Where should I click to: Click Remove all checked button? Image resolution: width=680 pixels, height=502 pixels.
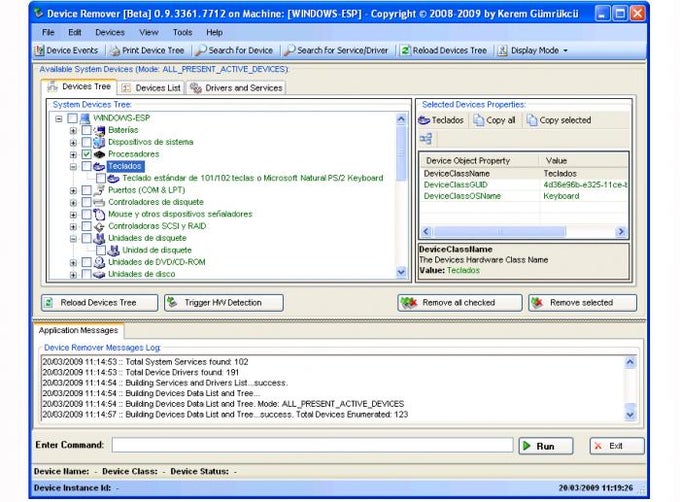460,303
